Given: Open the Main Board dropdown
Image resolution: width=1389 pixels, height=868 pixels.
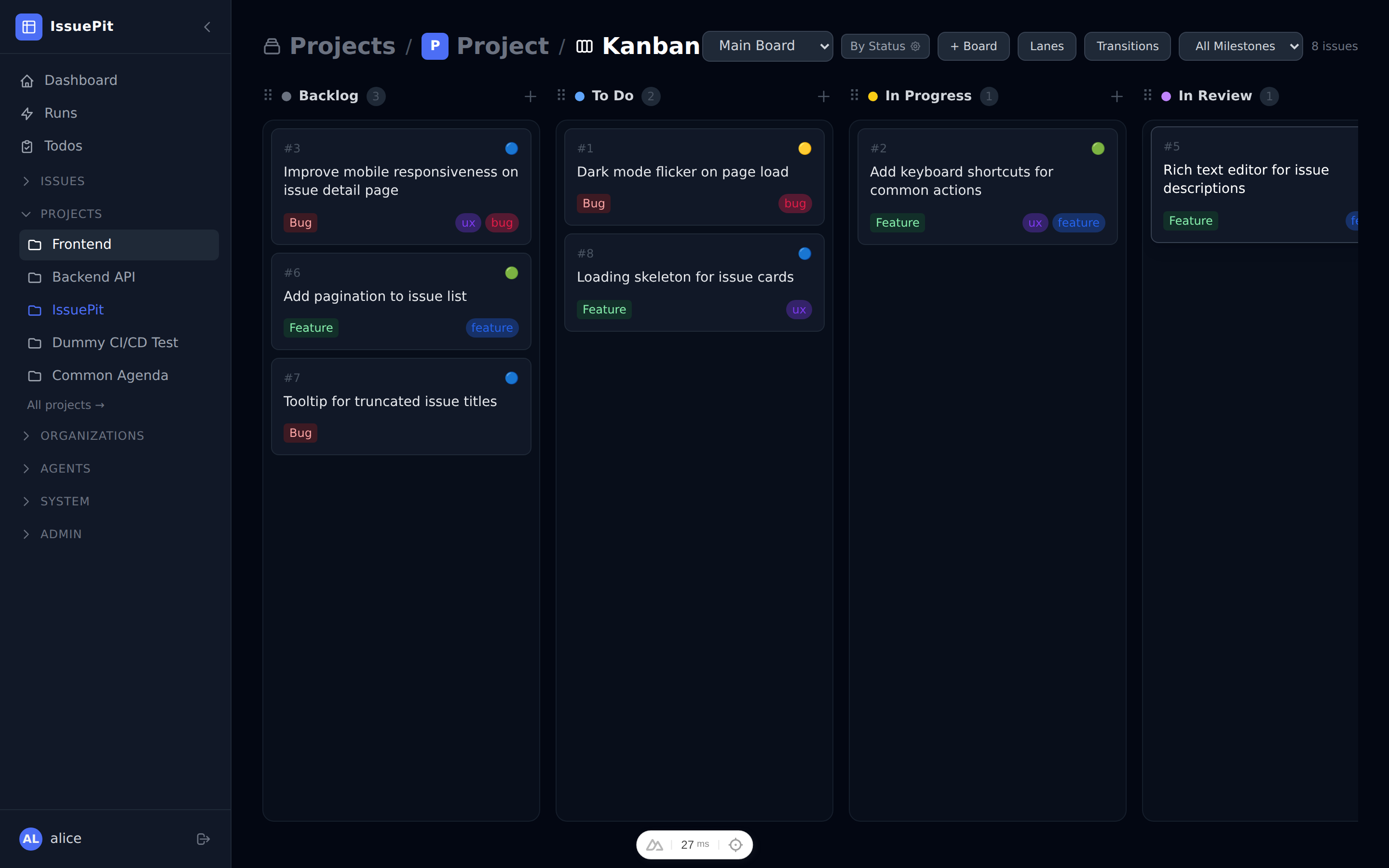Looking at the screenshot, I should pos(767,46).
